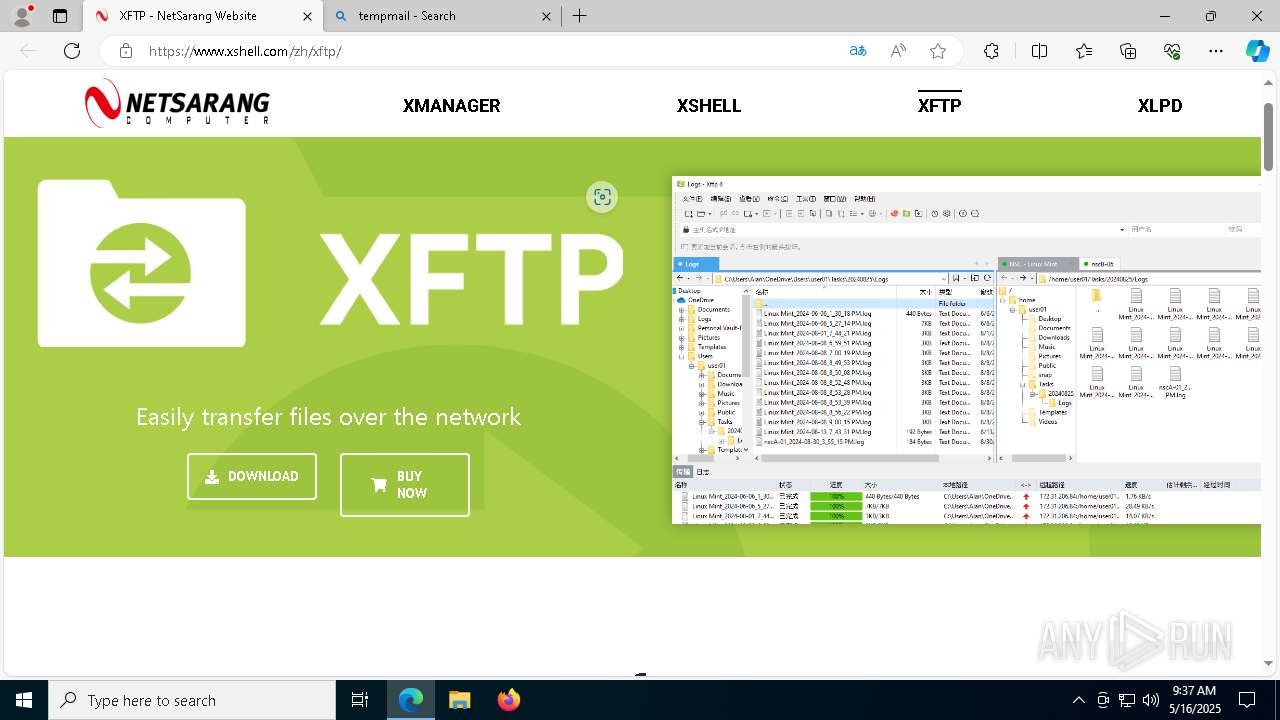Click the volume tray icon

[1151, 700]
